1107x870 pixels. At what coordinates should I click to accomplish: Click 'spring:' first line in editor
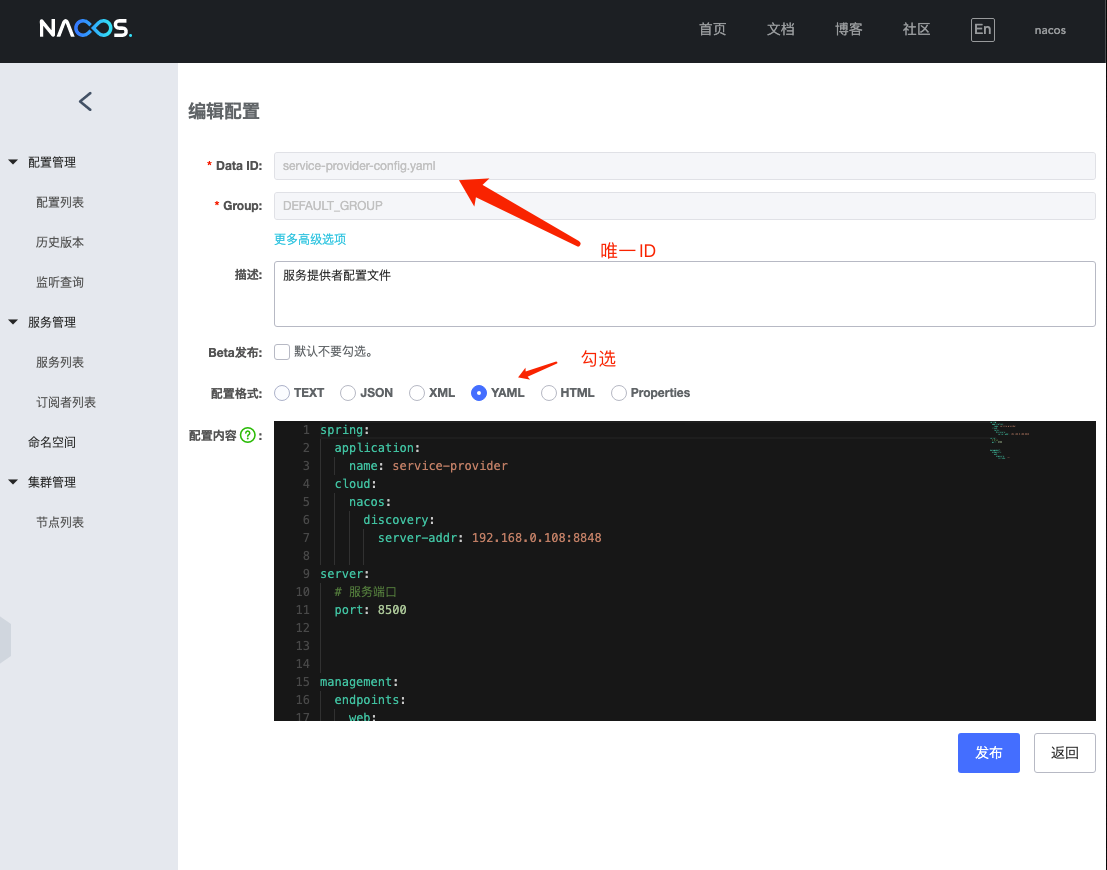pos(345,430)
